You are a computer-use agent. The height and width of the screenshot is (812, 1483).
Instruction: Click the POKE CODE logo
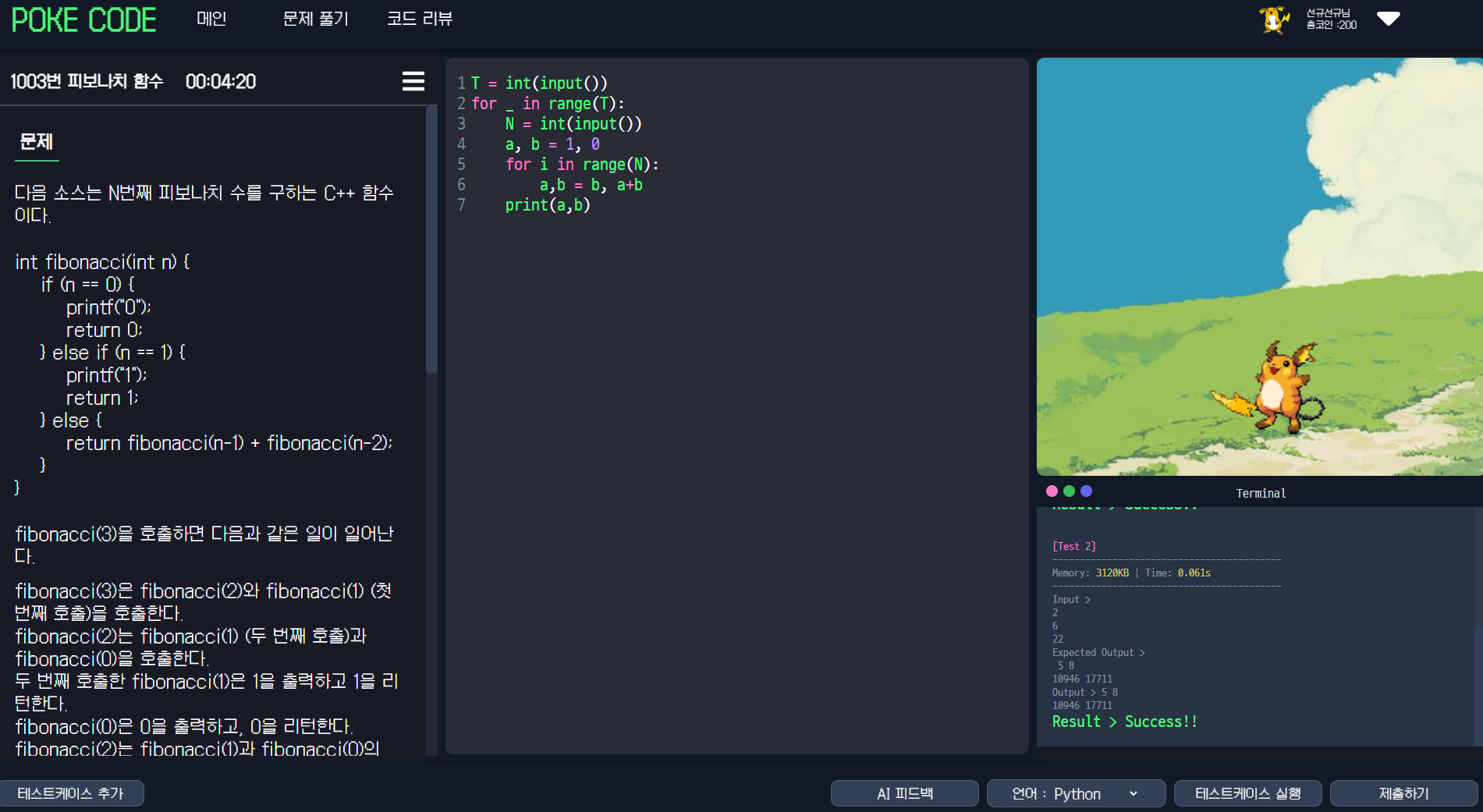(83, 20)
